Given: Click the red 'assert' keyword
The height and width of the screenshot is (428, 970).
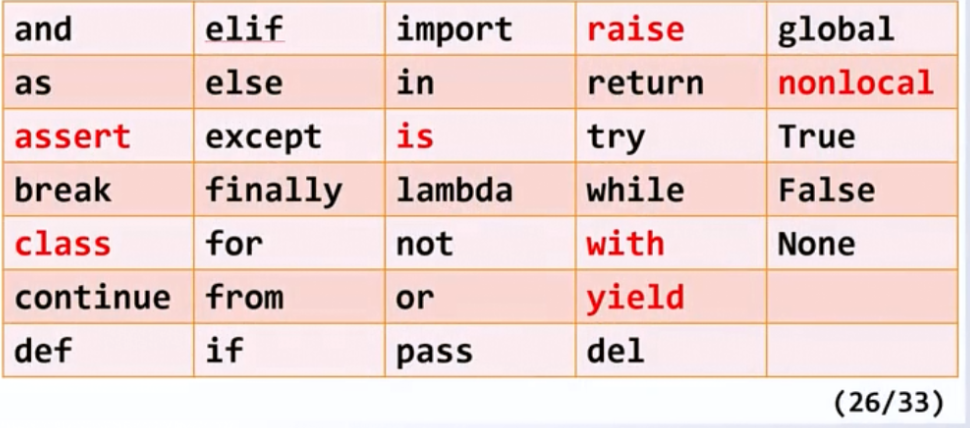Looking at the screenshot, I should pos(72,137).
